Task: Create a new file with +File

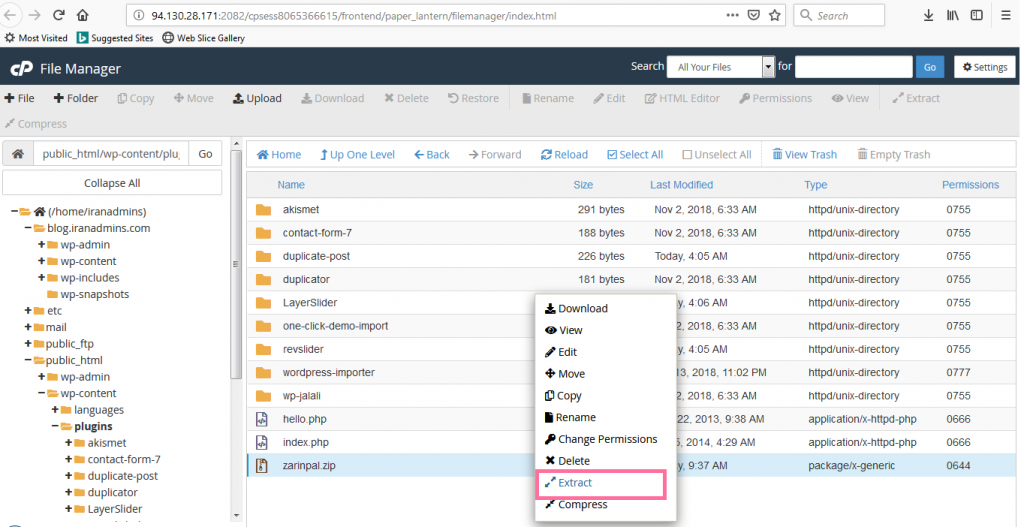Action: tap(20, 98)
